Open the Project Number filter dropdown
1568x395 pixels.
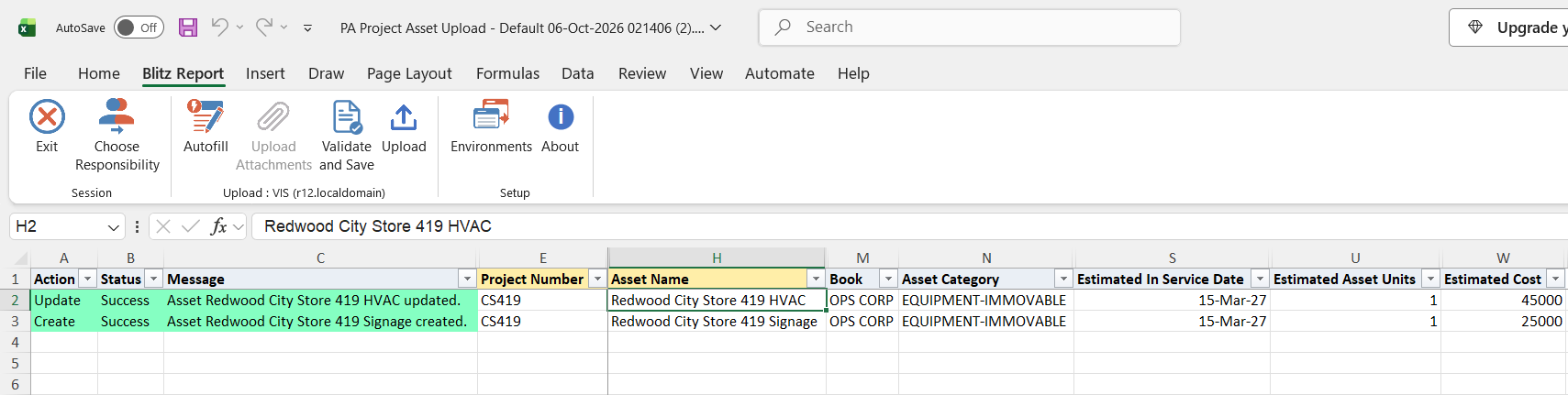tap(597, 279)
